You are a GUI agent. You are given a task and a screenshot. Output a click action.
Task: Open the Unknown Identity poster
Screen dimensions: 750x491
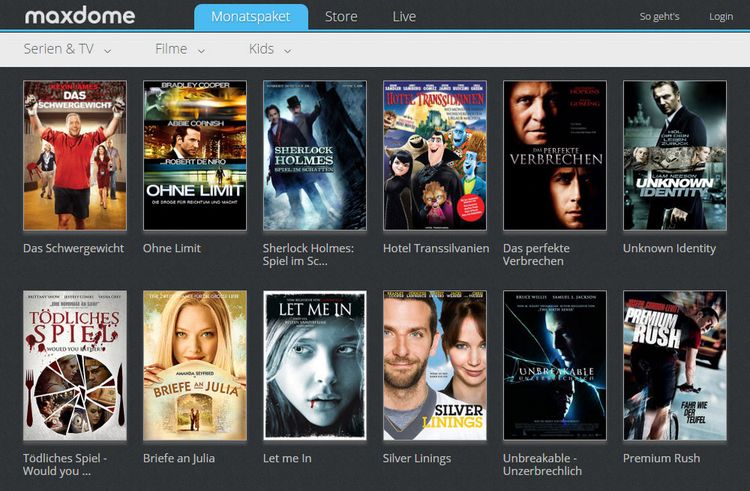tap(675, 155)
